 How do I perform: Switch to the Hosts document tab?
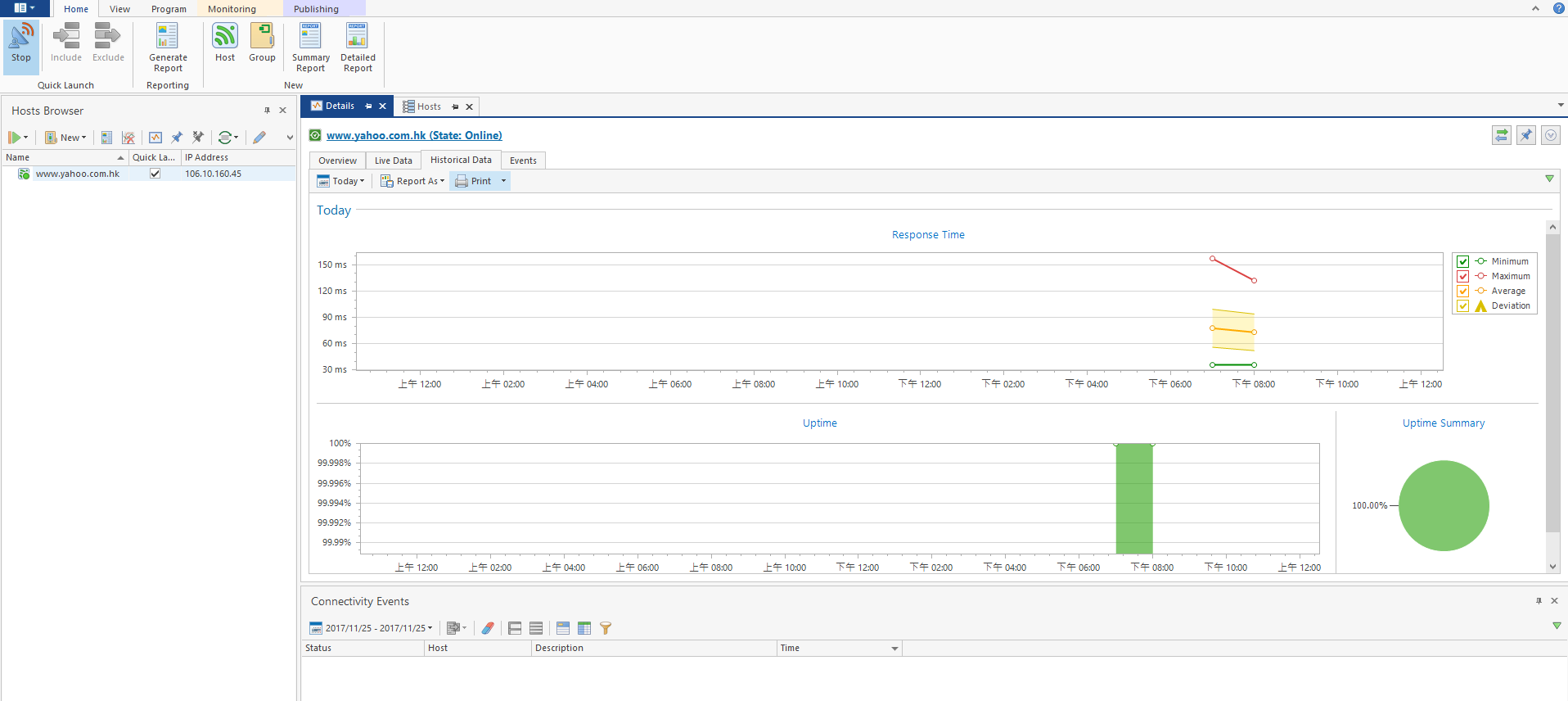click(429, 106)
